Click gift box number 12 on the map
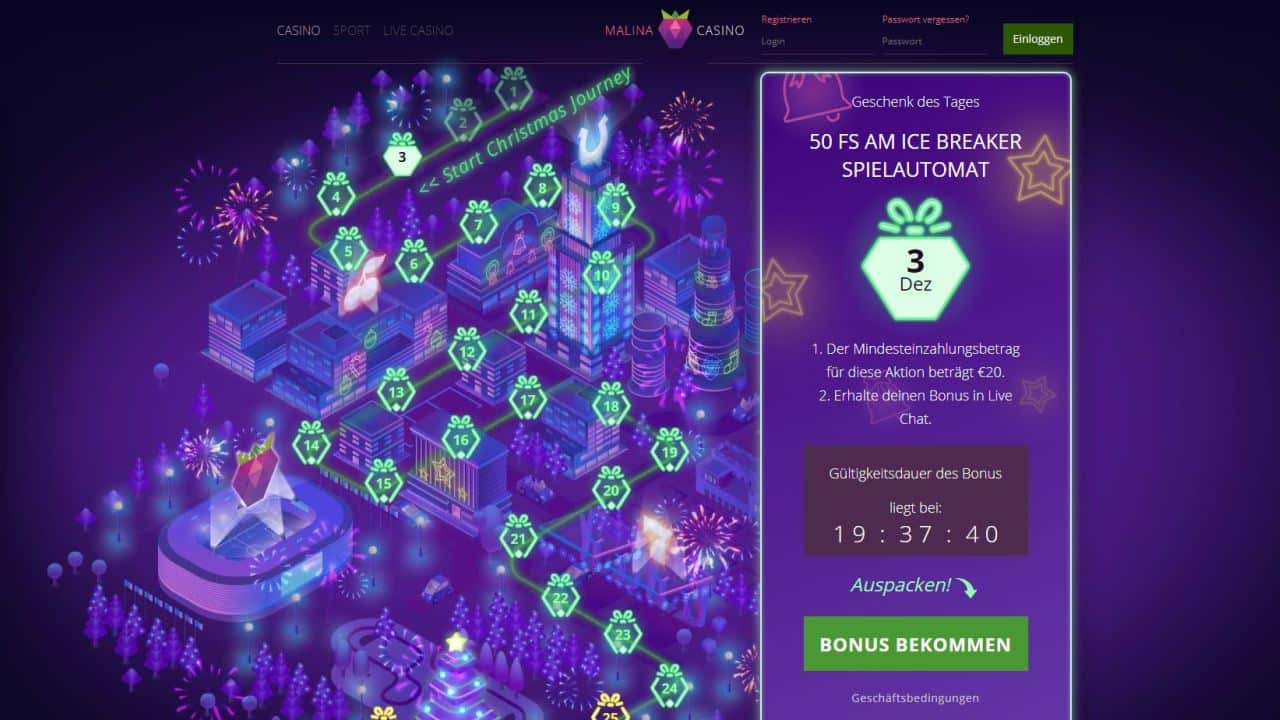The image size is (1280, 720). (x=467, y=349)
